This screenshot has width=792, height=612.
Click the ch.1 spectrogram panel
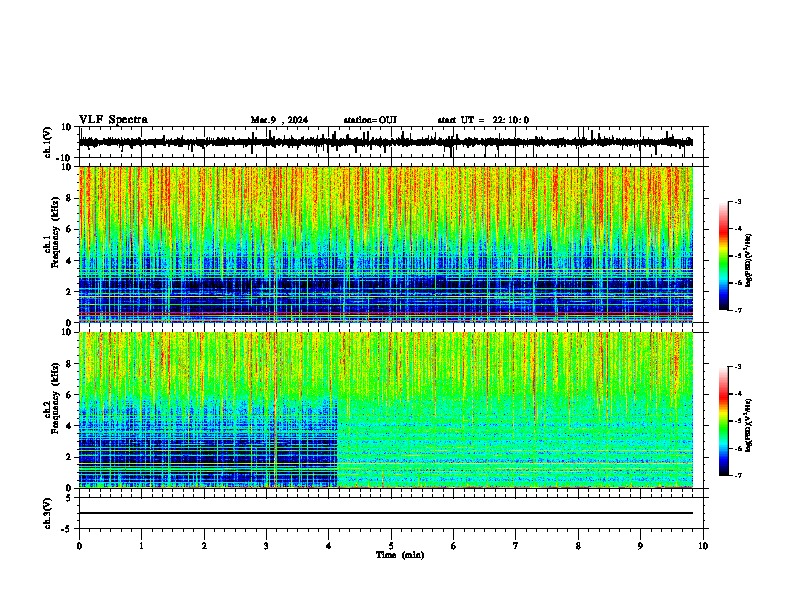click(386, 244)
